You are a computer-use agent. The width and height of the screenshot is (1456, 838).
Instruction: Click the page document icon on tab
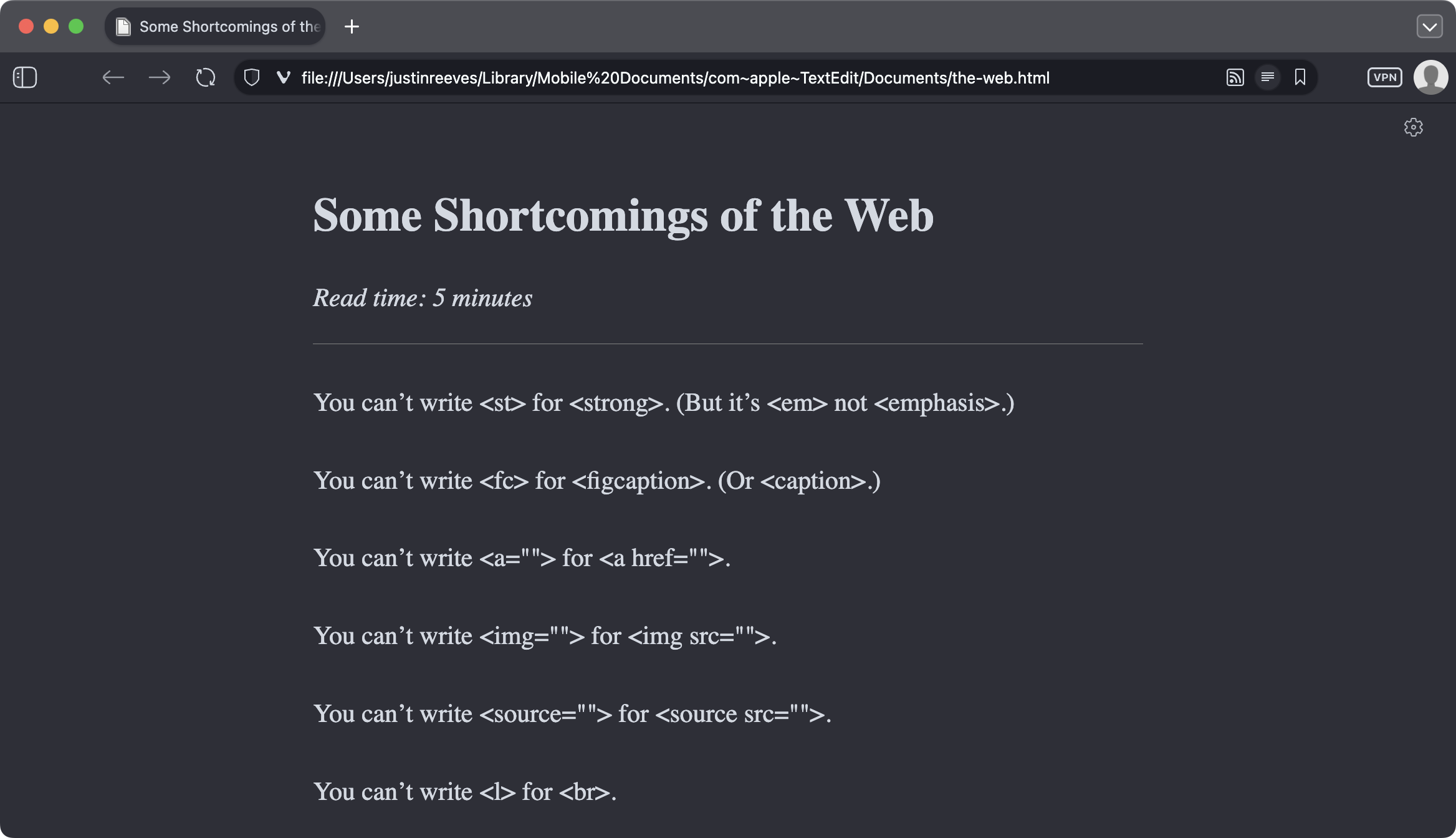point(123,27)
